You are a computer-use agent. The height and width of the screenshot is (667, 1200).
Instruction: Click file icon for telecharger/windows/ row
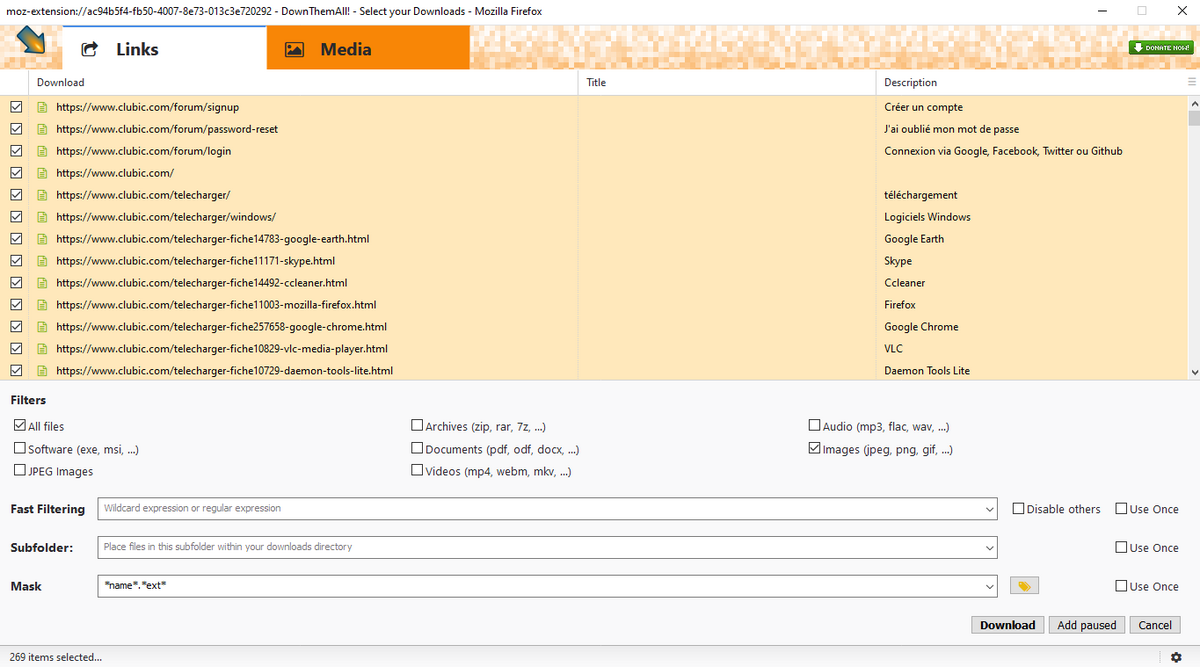click(42, 217)
